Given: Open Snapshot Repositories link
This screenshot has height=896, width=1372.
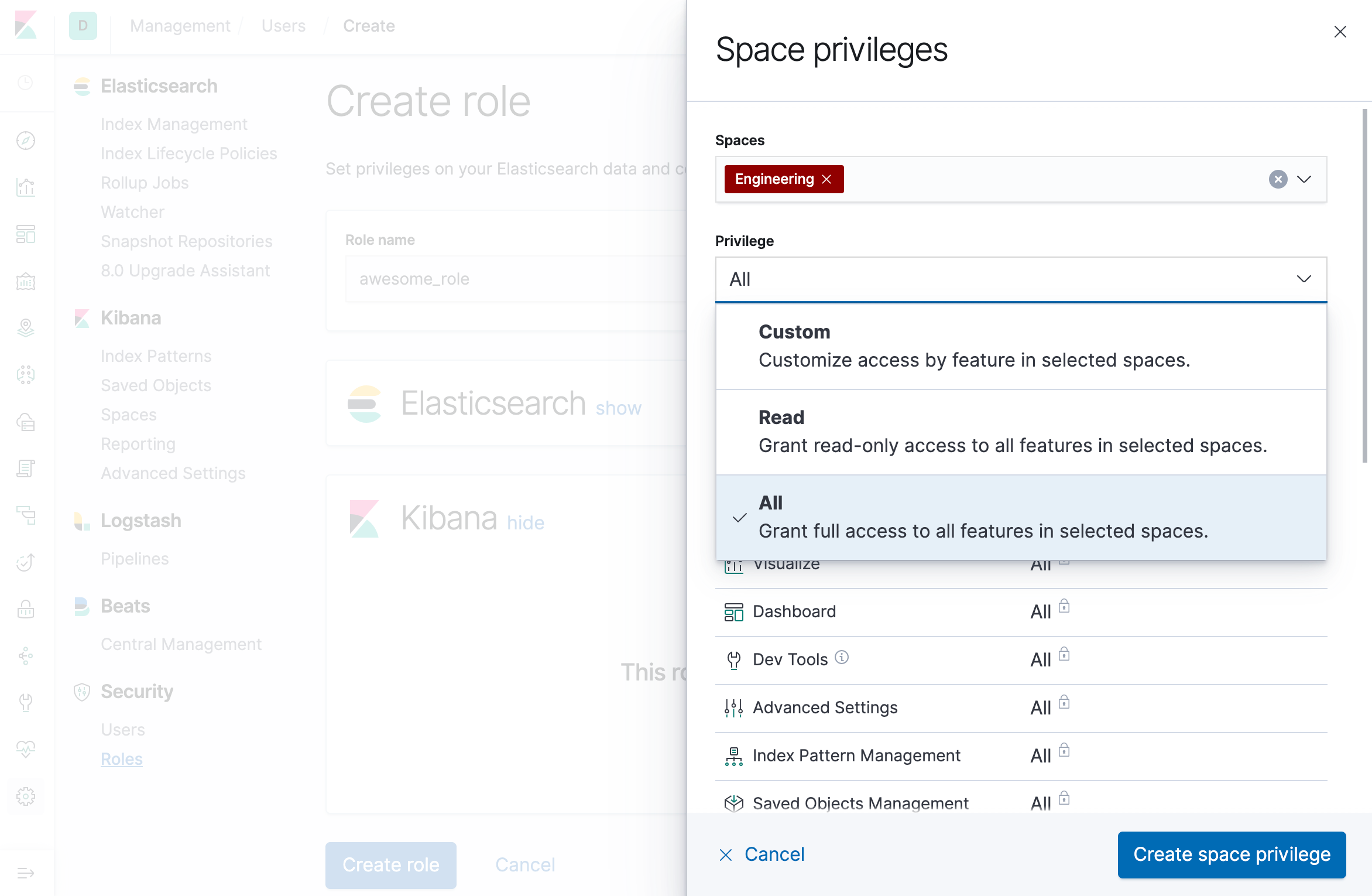Looking at the screenshot, I should coord(186,241).
